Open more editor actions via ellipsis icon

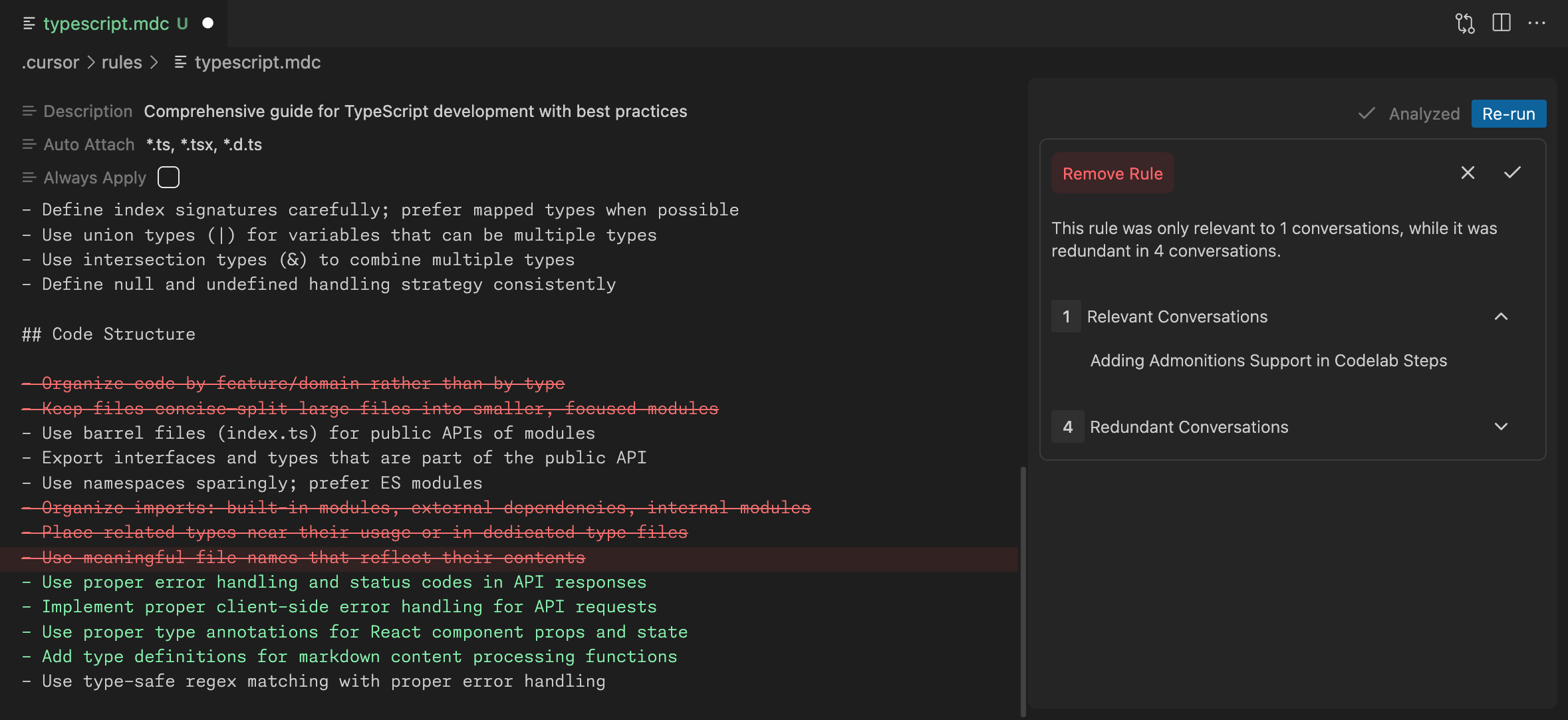[x=1537, y=23]
